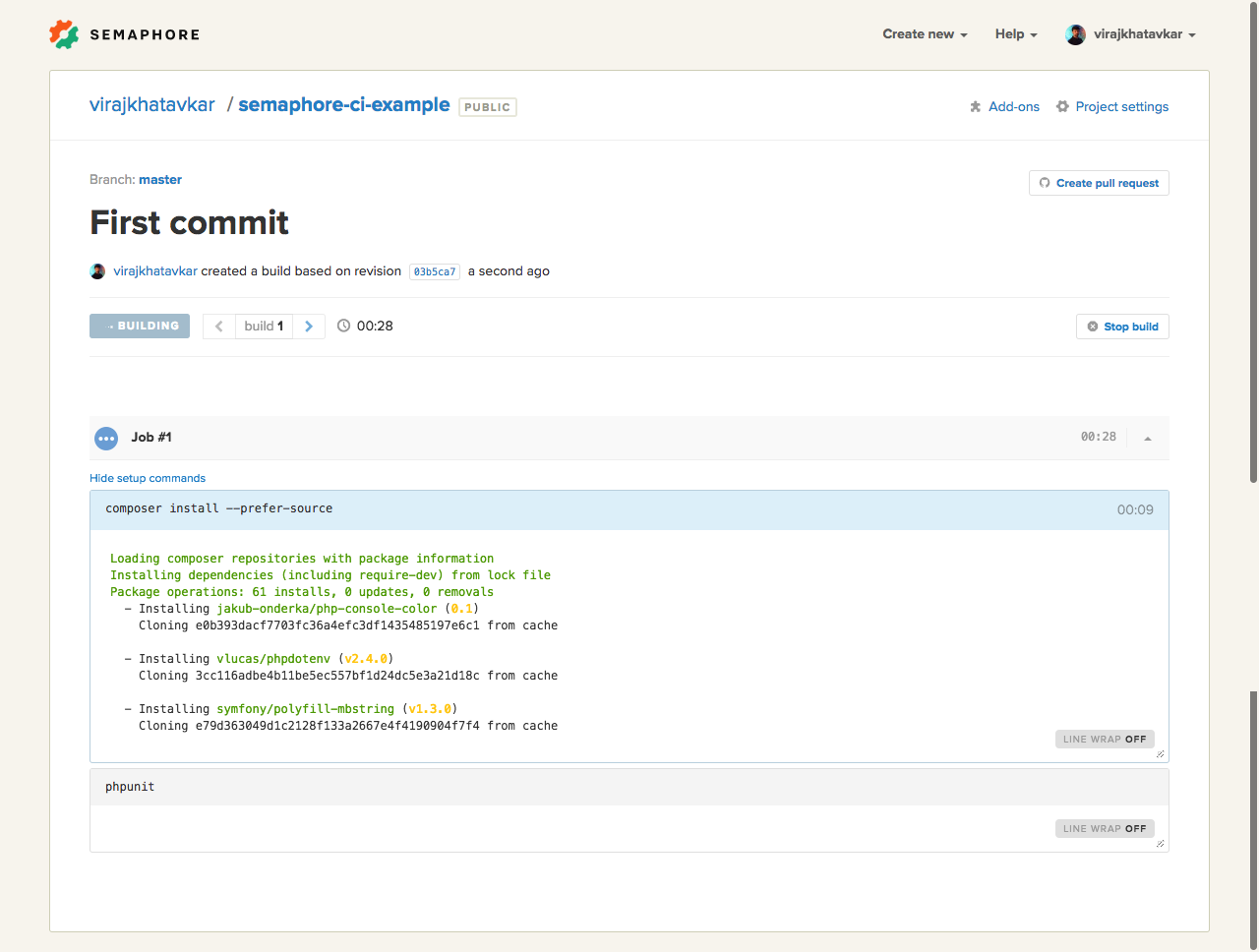Click the First commit heading
Image resolution: width=1259 pixels, height=952 pixels.
tap(189, 223)
